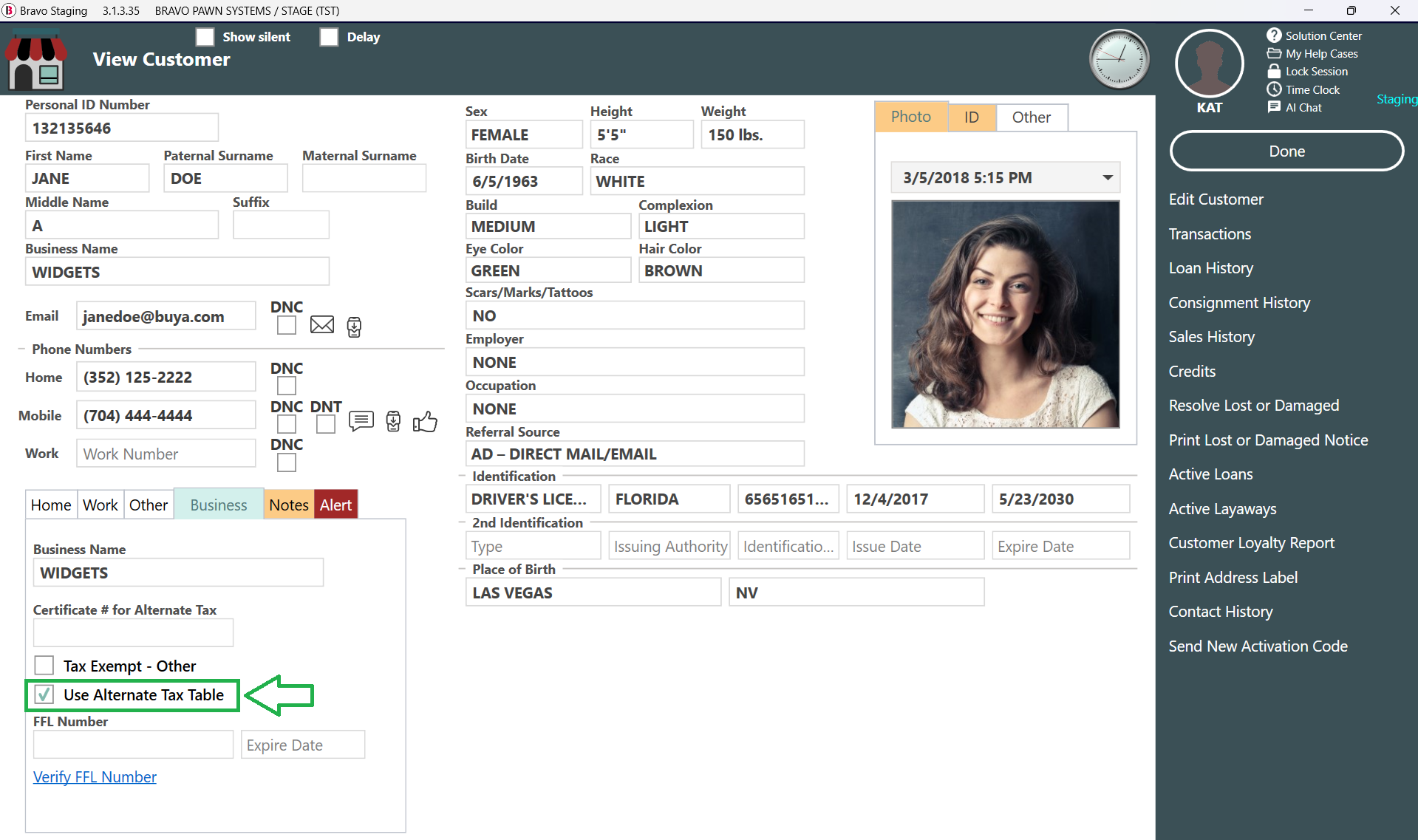Click the Verify FFL Number link
The height and width of the screenshot is (840, 1418).
(95, 777)
